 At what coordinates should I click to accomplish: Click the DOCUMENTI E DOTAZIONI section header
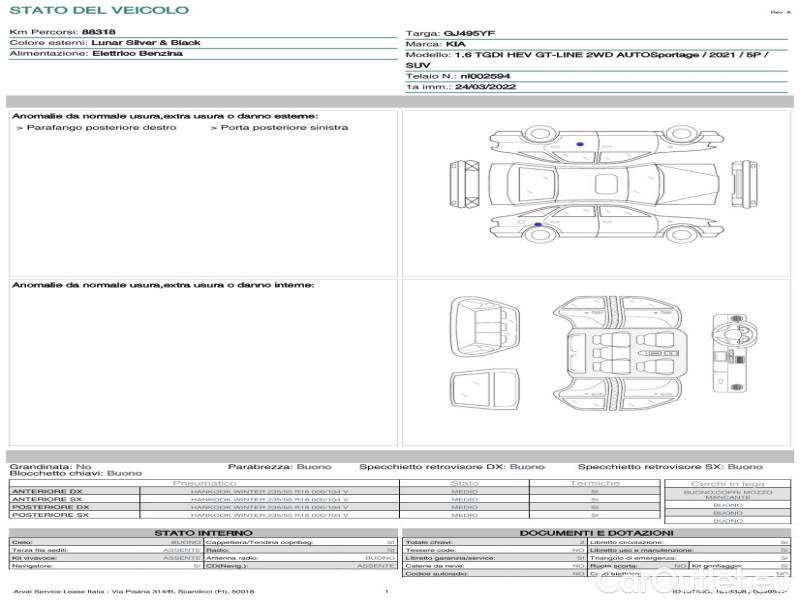tap(596, 533)
